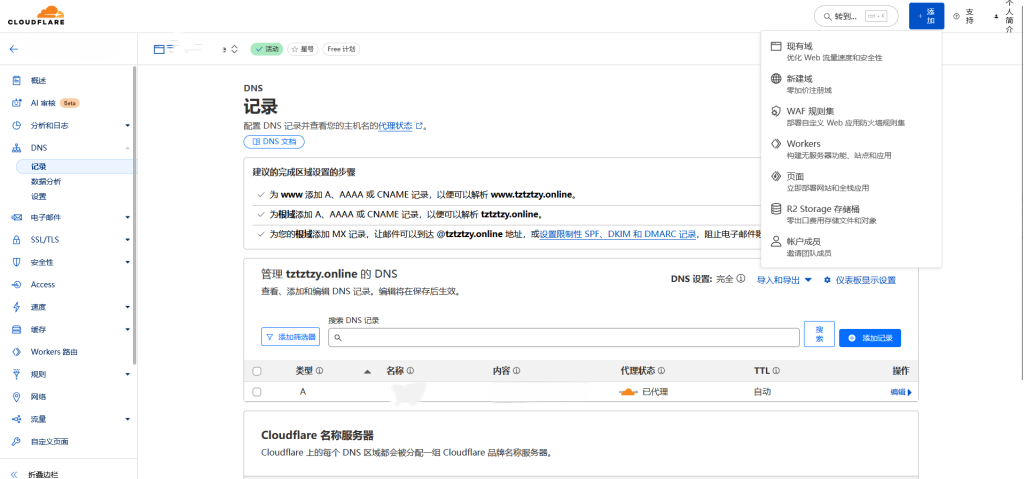Click 流量 traffic icon
The image size is (1024, 479).
click(17, 419)
